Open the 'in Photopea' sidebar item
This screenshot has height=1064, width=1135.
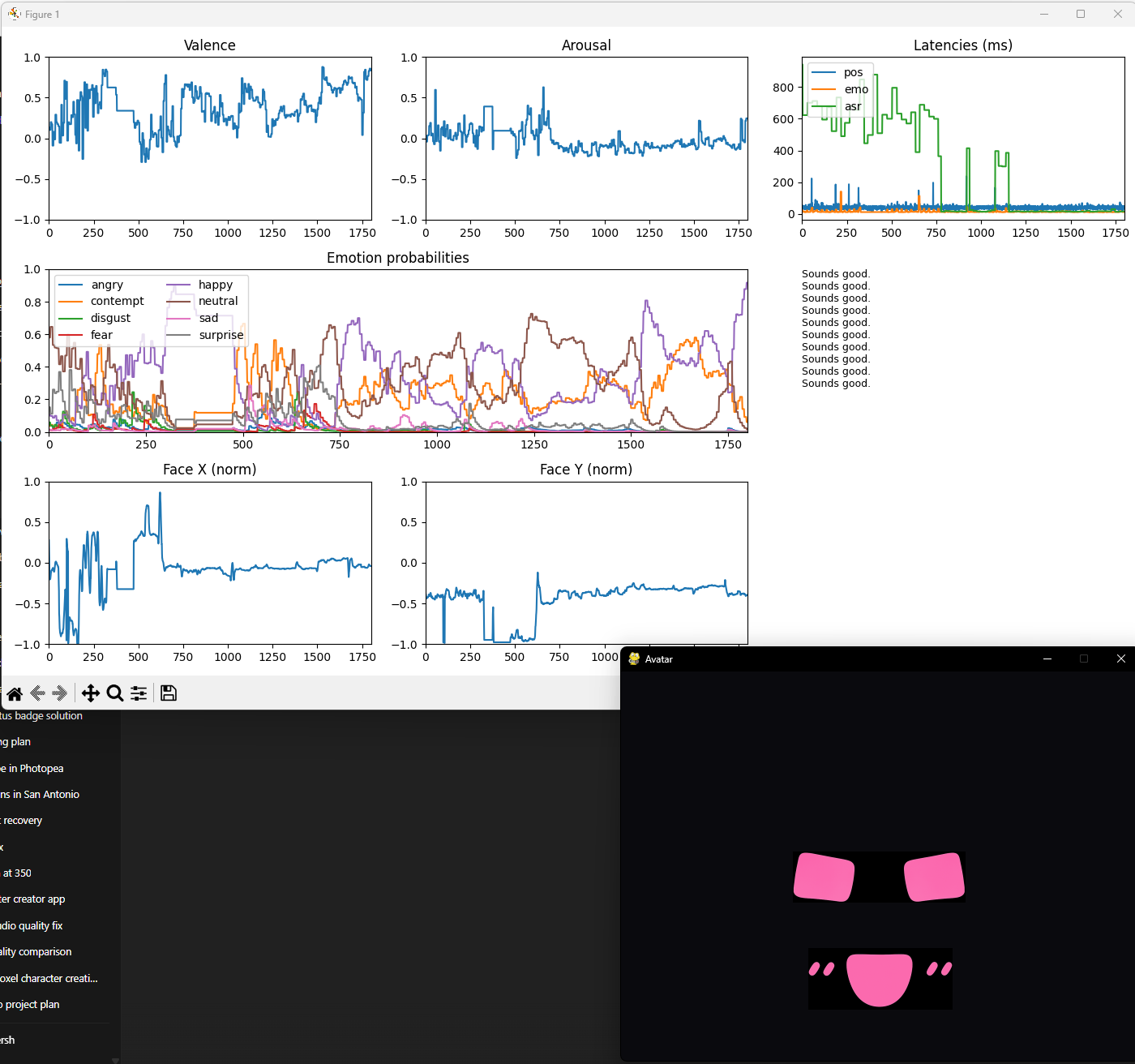(x=32, y=769)
